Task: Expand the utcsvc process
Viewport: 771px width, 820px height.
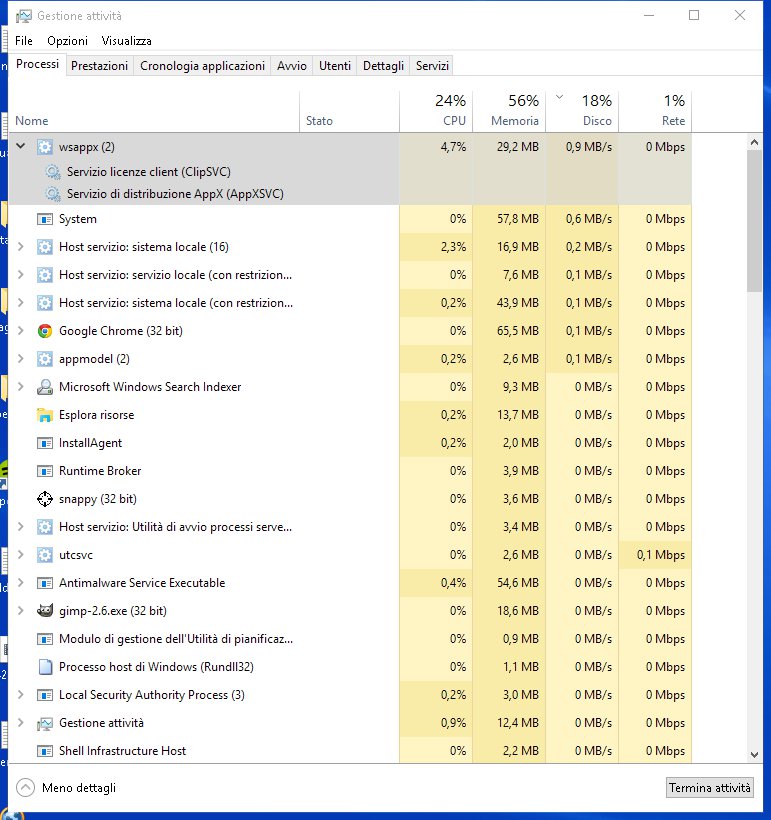Action: 21,554
